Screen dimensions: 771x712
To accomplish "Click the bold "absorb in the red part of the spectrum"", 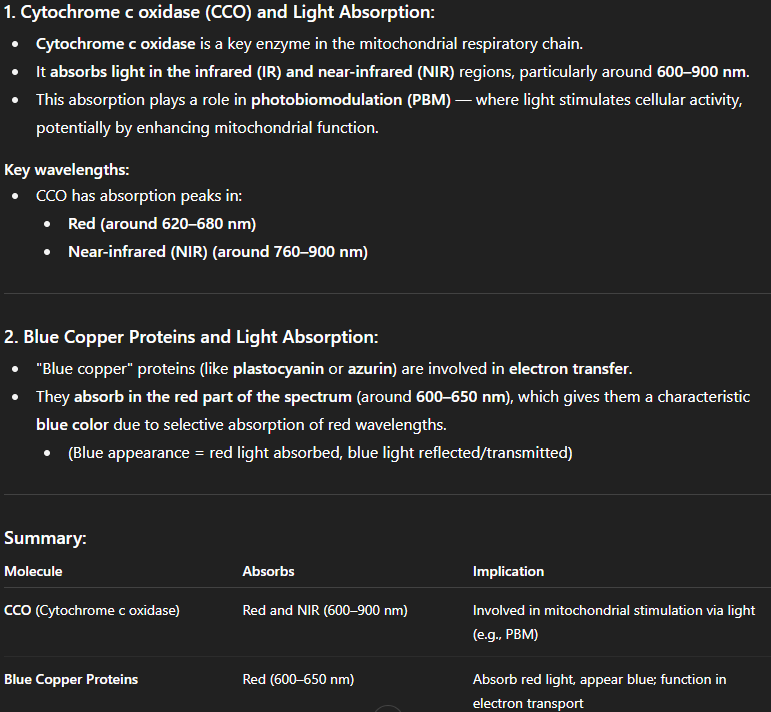I will pyautogui.click(x=213, y=397).
